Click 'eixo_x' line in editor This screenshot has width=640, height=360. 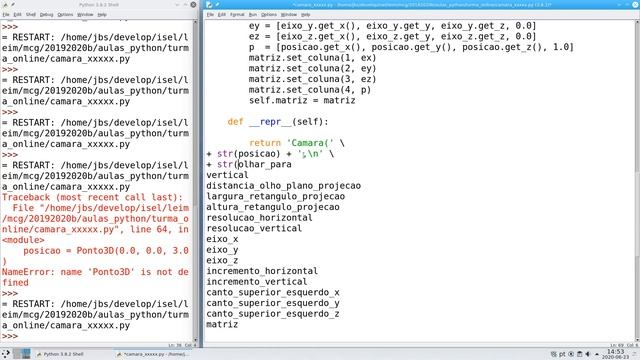pos(222,239)
